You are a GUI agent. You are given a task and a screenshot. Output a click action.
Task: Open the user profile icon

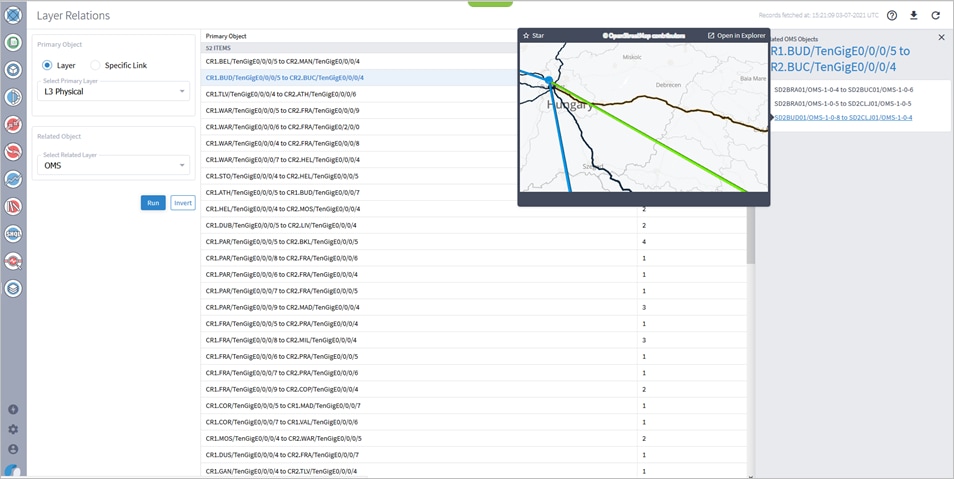click(x=13, y=449)
